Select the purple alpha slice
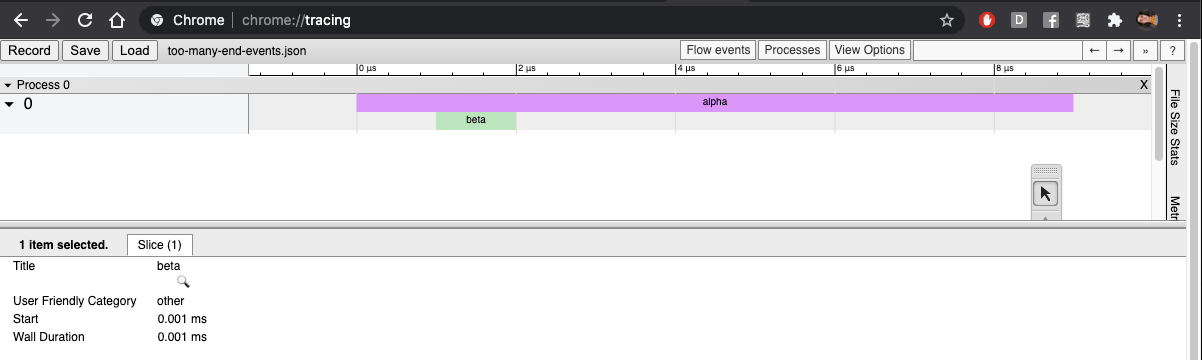The image size is (1202, 360). (x=714, y=102)
